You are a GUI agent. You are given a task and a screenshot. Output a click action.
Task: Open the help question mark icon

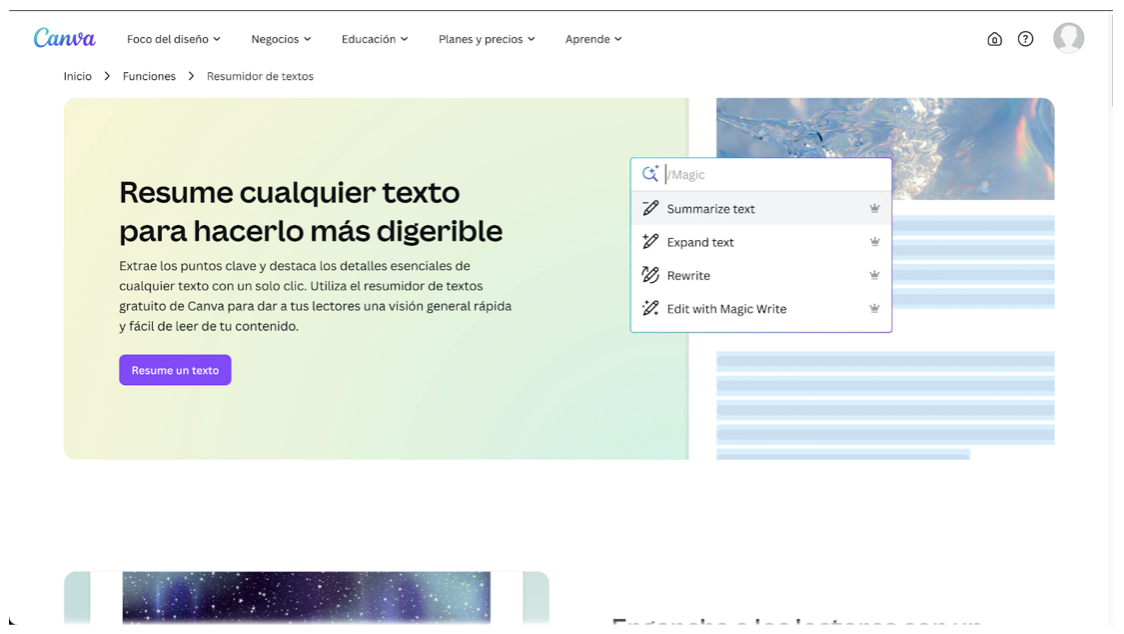point(1025,39)
